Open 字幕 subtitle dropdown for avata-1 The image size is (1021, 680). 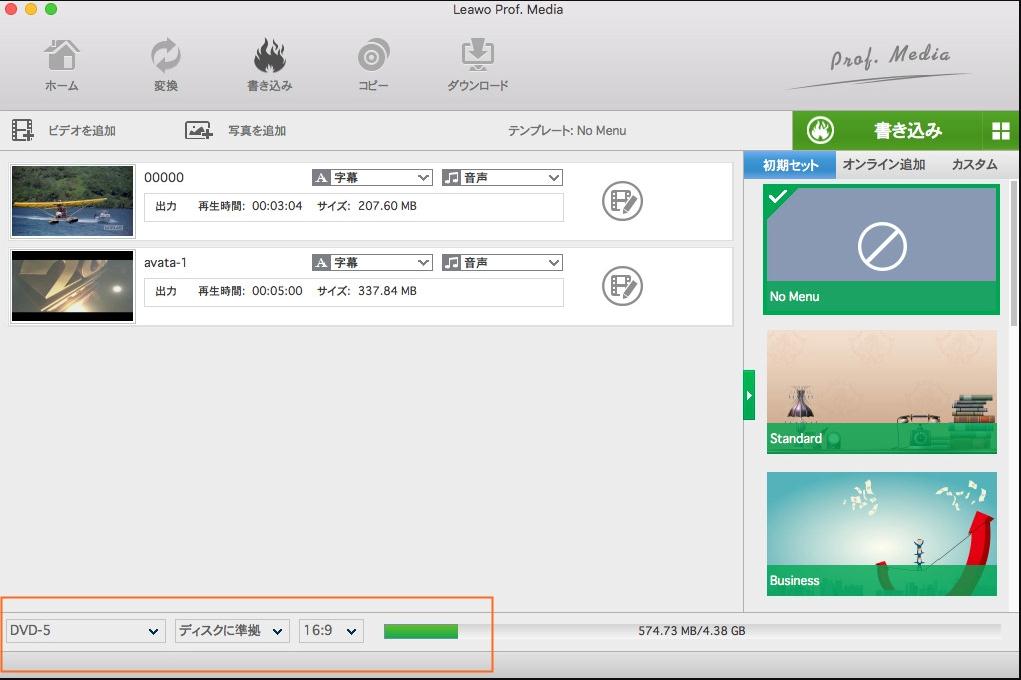pos(372,262)
